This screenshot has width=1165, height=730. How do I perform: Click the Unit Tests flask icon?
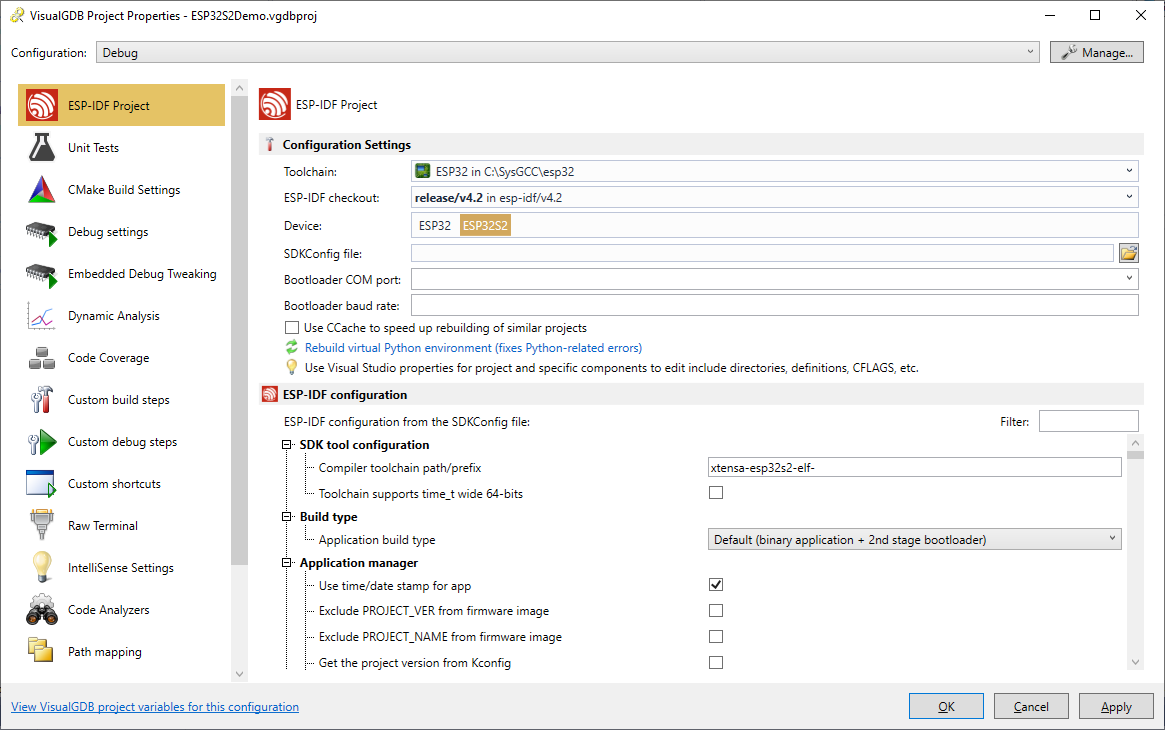click(42, 147)
